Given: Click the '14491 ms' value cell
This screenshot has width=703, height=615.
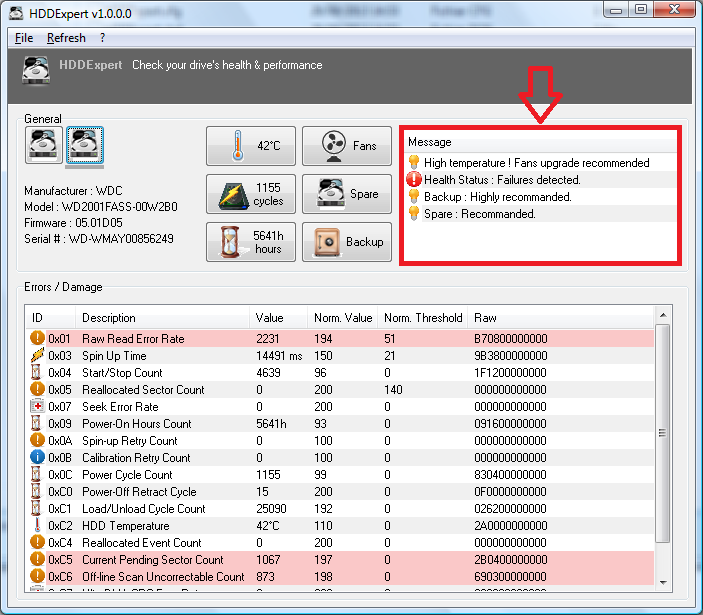Looking at the screenshot, I should coord(279,355).
